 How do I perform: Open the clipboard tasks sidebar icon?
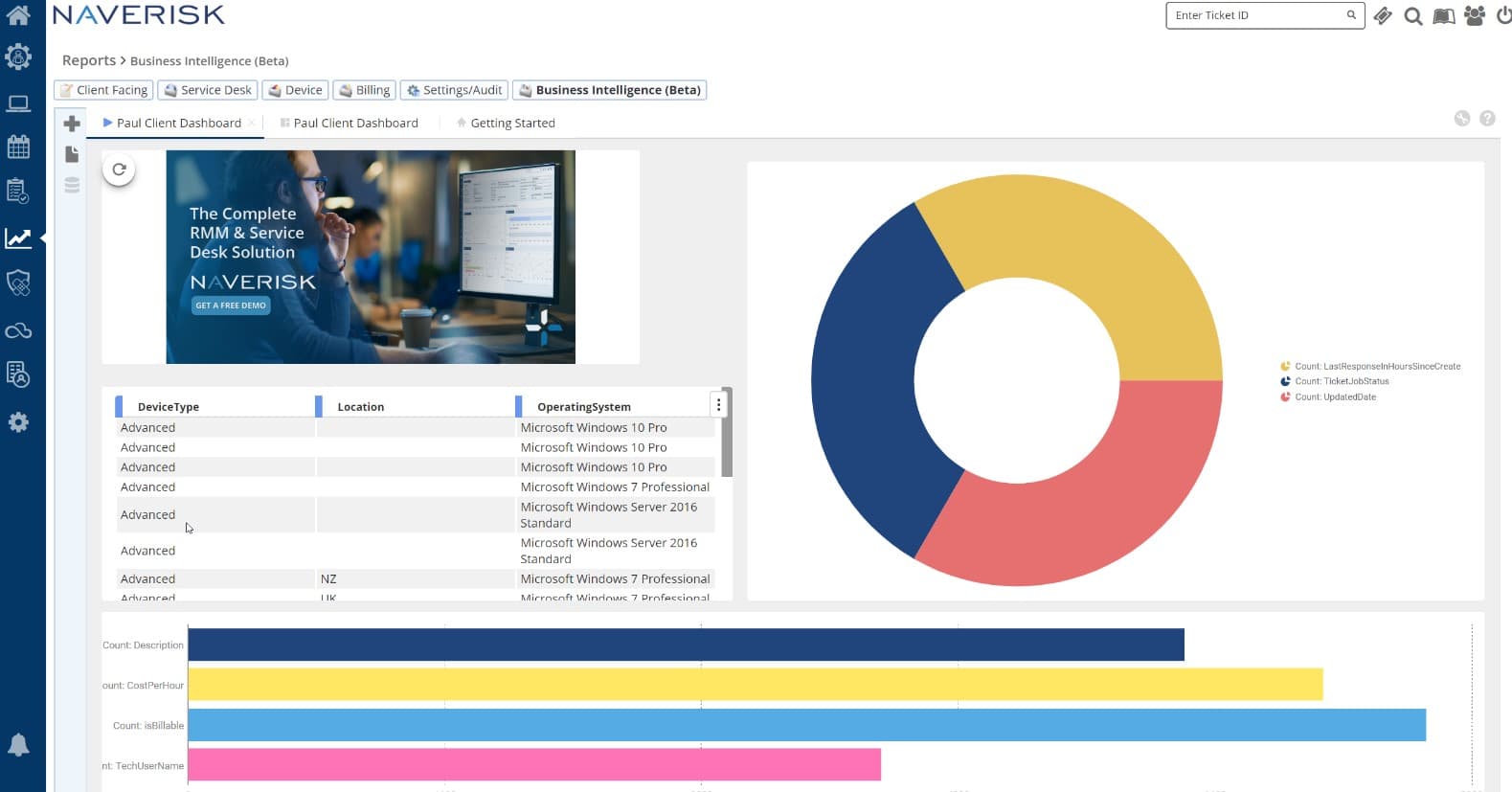pos(18,192)
